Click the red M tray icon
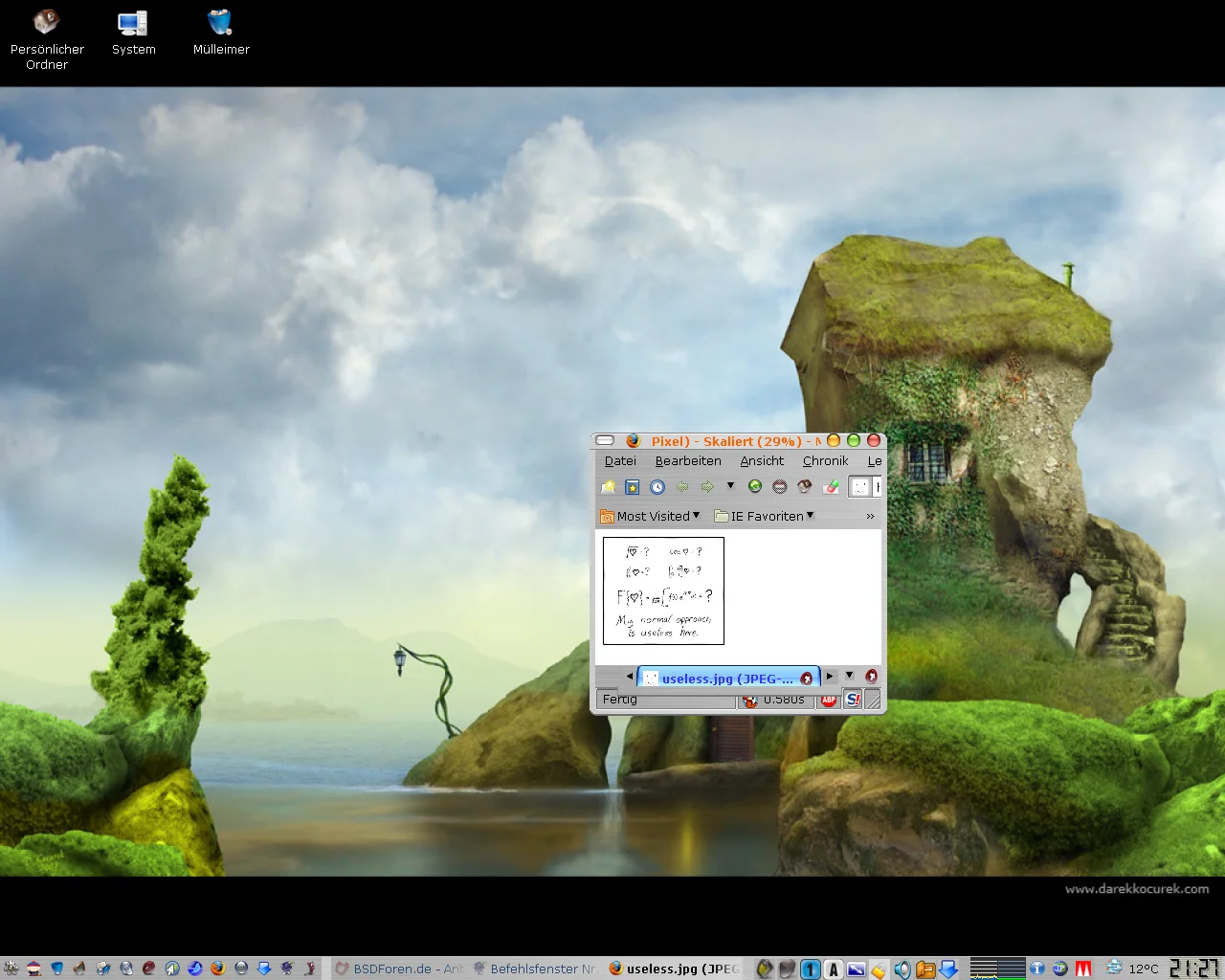This screenshot has width=1225, height=980. coord(1083,969)
